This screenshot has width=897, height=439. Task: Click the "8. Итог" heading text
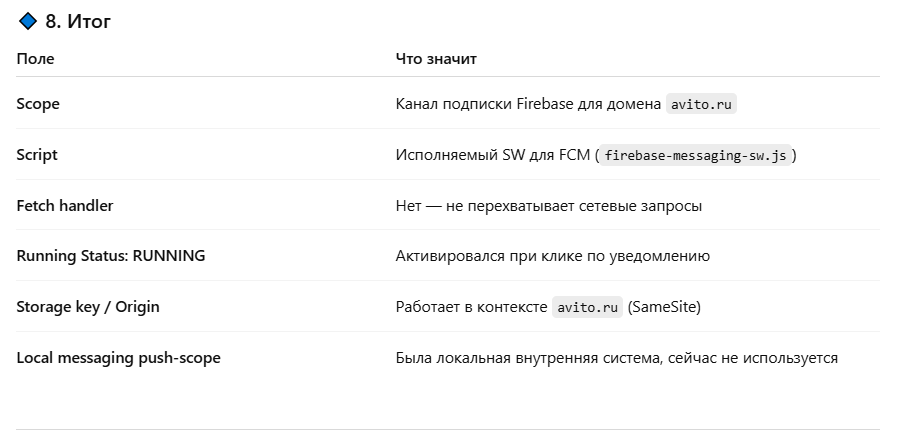coord(78,22)
